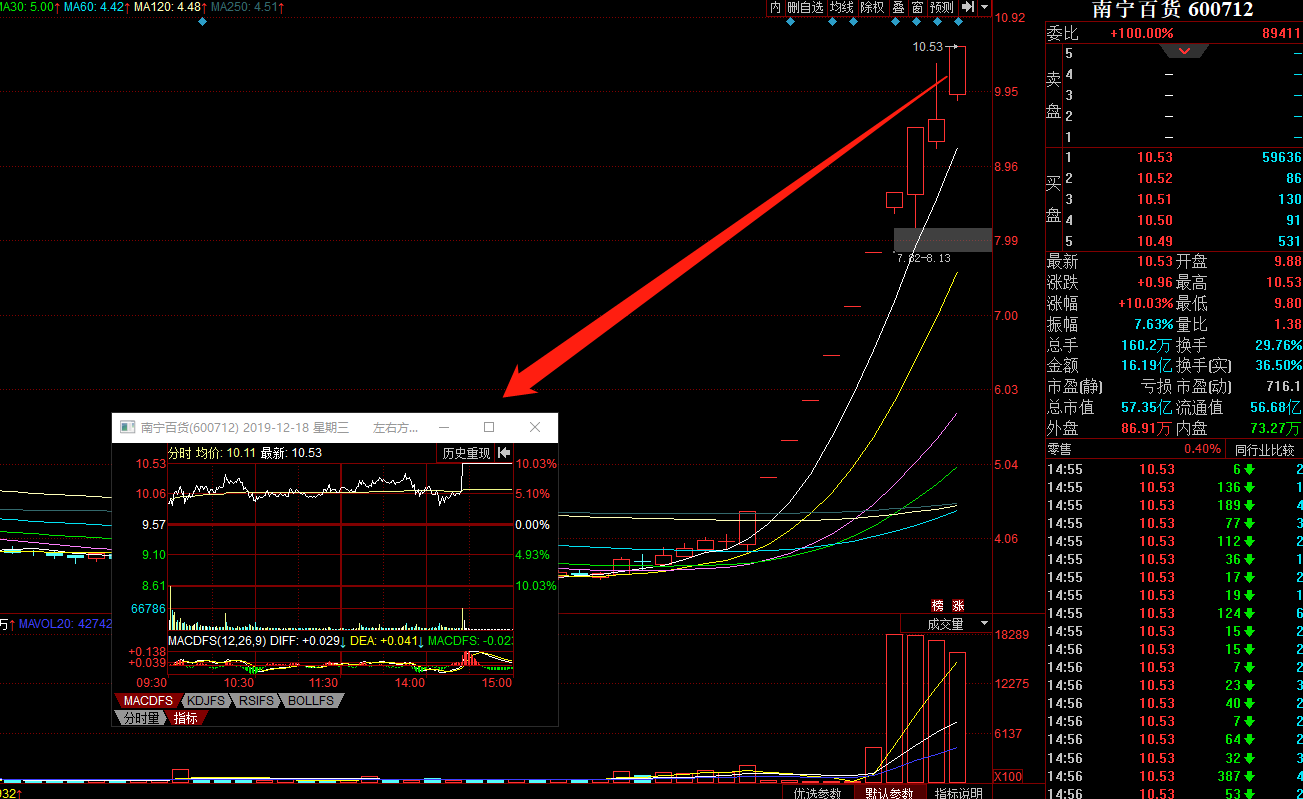Viewport: 1303px width, 799px height.
Task: Click the 窗 window tool icon
Action: coord(917,7)
